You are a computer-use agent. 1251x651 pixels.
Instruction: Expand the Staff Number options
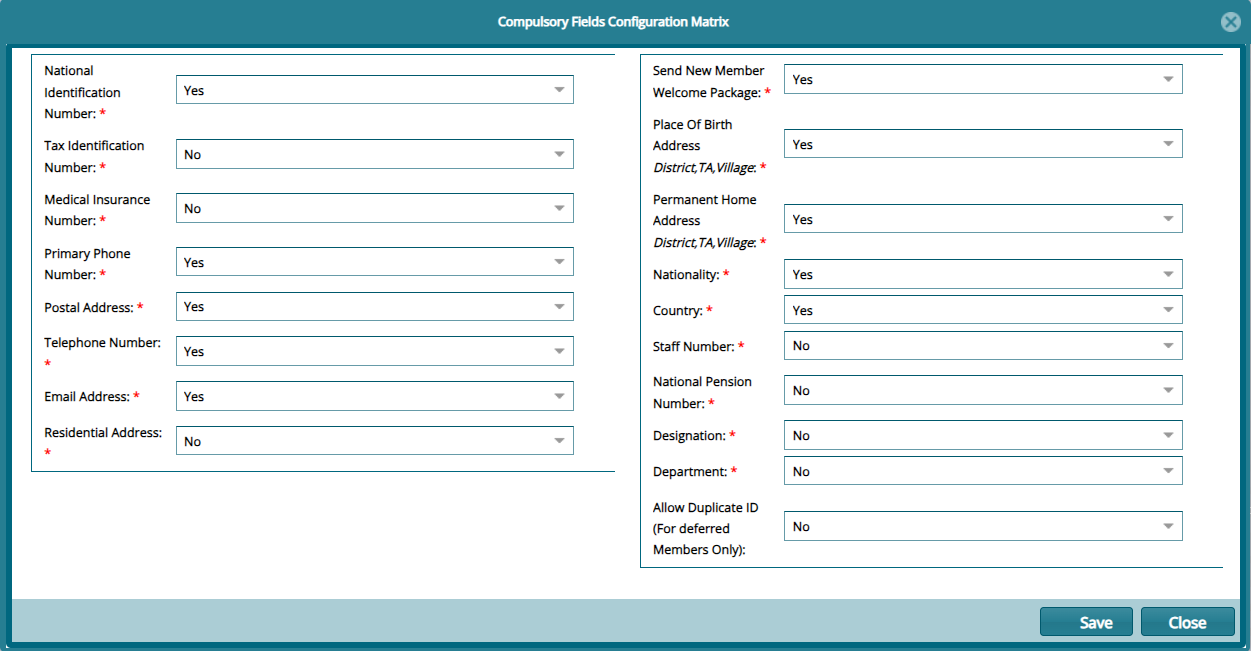click(x=1166, y=345)
